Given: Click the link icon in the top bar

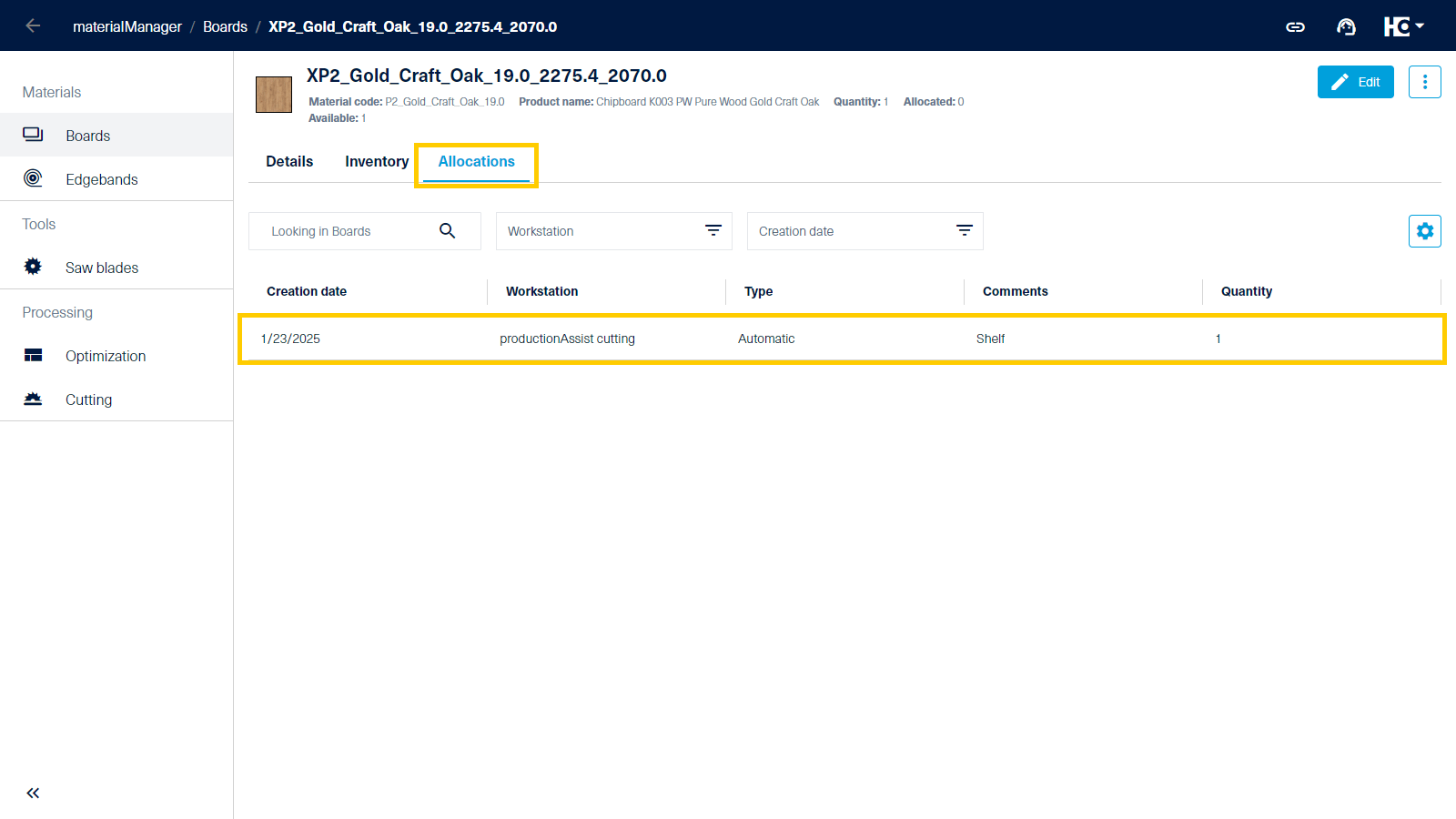Looking at the screenshot, I should tap(1295, 26).
